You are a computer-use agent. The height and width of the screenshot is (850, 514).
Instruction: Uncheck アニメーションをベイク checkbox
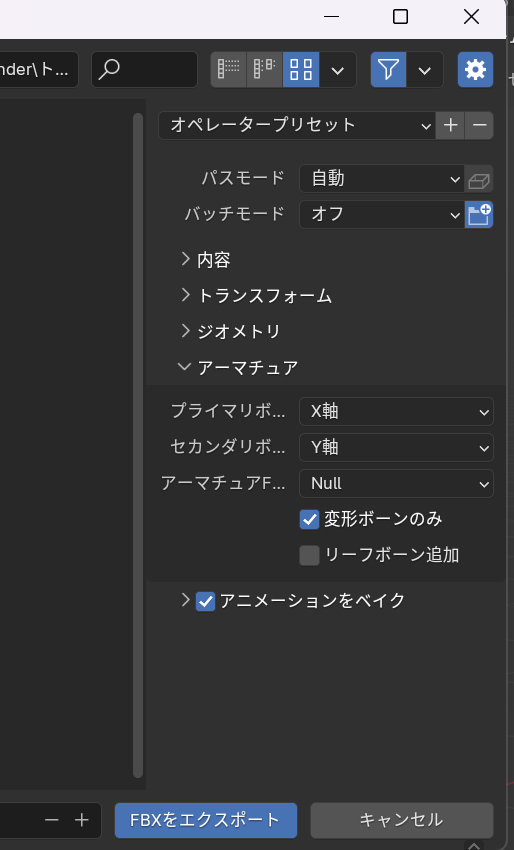(x=205, y=601)
